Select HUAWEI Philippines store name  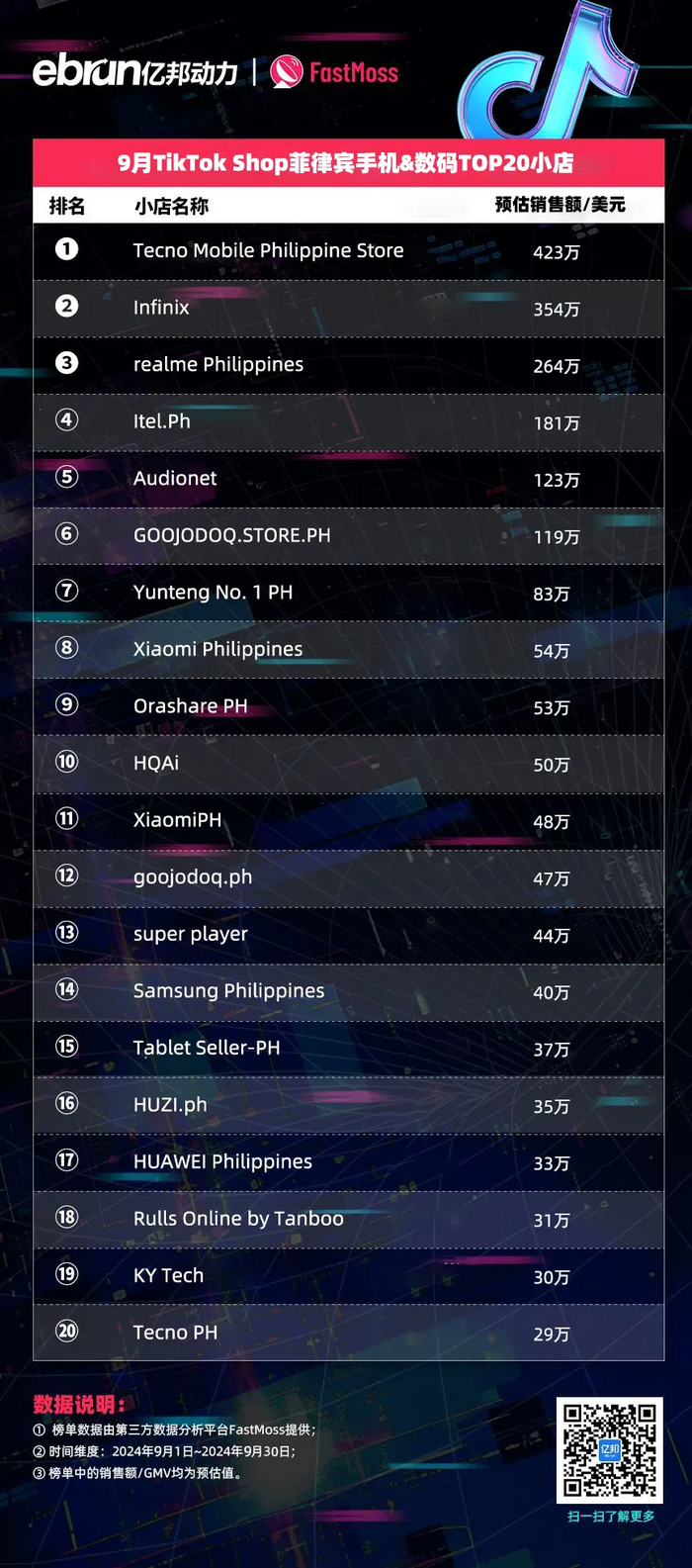[222, 1162]
